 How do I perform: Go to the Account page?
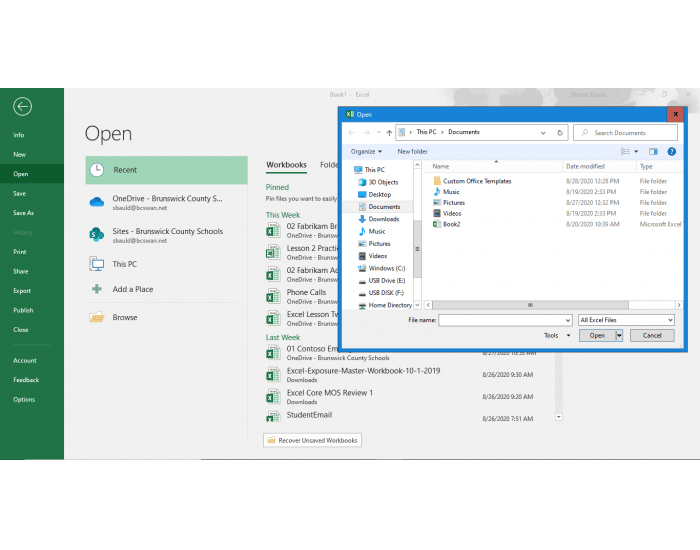tap(25, 360)
